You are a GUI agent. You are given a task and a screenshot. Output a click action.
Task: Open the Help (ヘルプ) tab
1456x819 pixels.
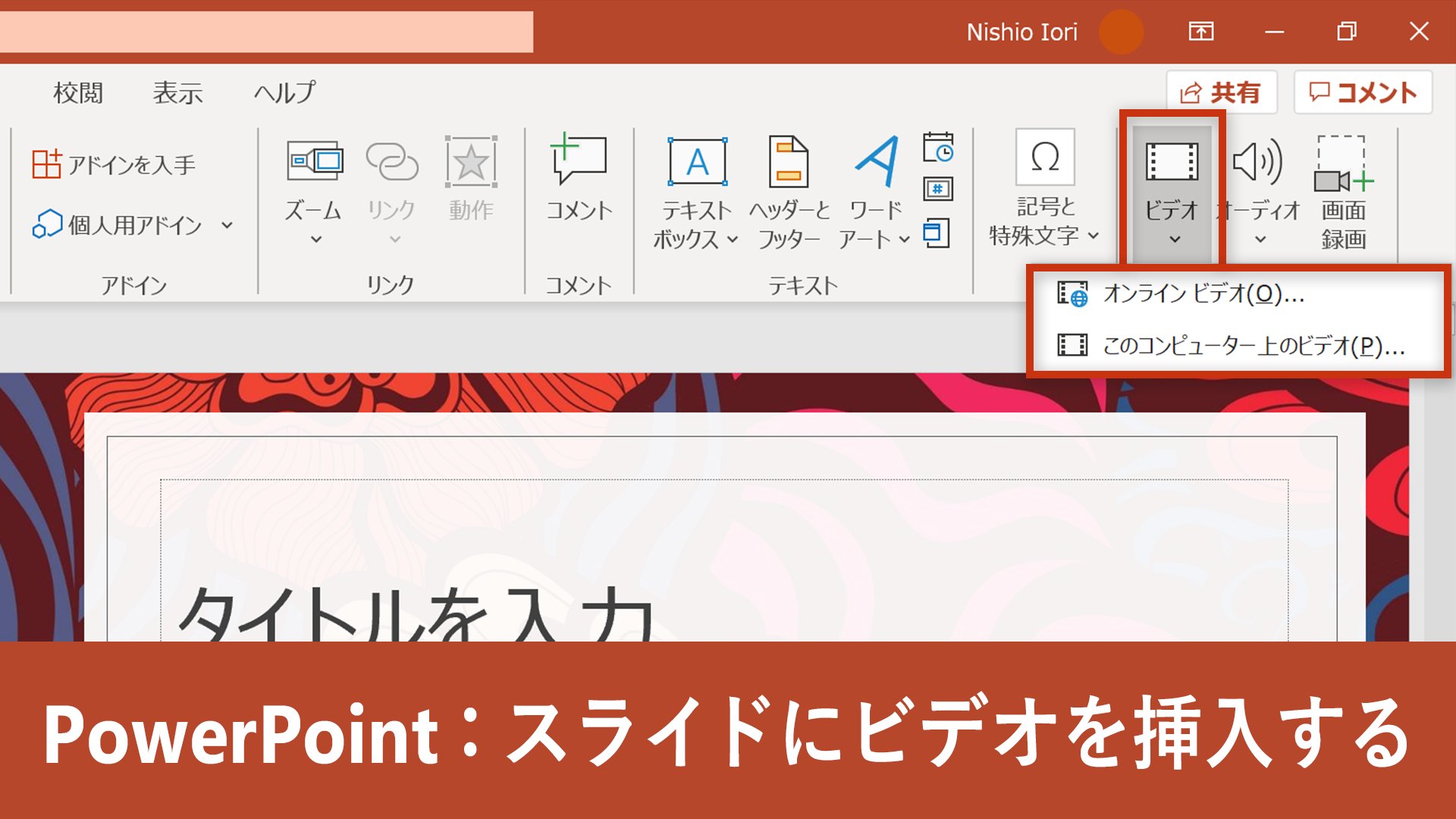coord(284,93)
